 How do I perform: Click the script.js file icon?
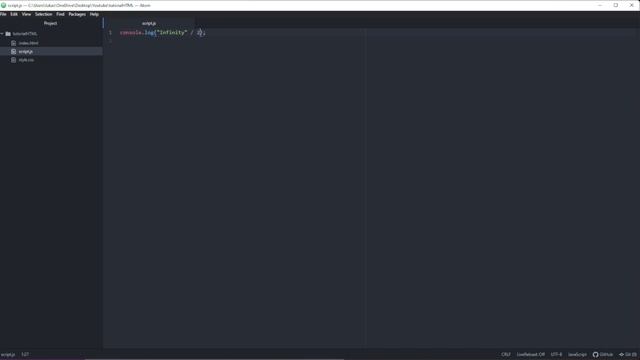tap(13, 51)
